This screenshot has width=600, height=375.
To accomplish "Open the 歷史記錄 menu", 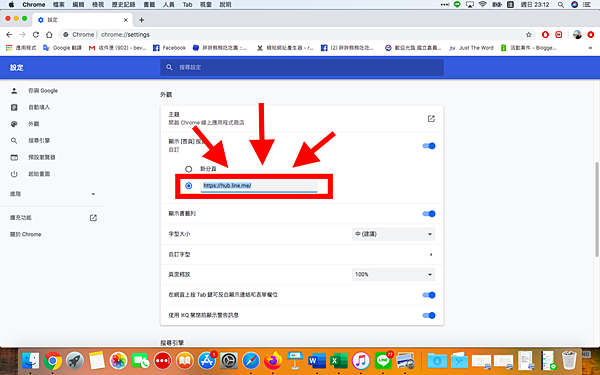I will (x=124, y=5).
